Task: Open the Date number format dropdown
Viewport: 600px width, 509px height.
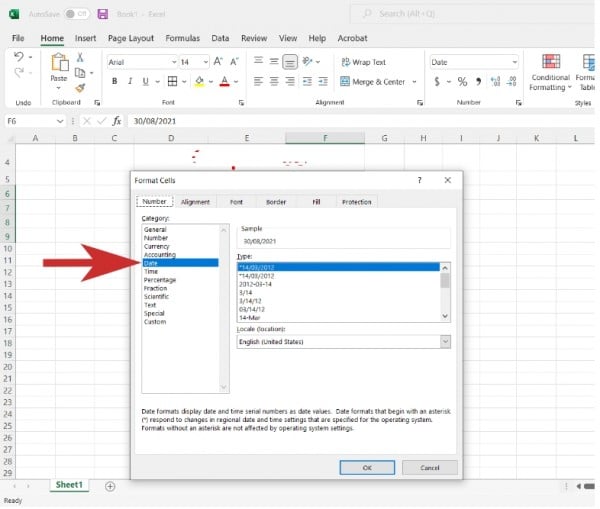Action: click(515, 62)
